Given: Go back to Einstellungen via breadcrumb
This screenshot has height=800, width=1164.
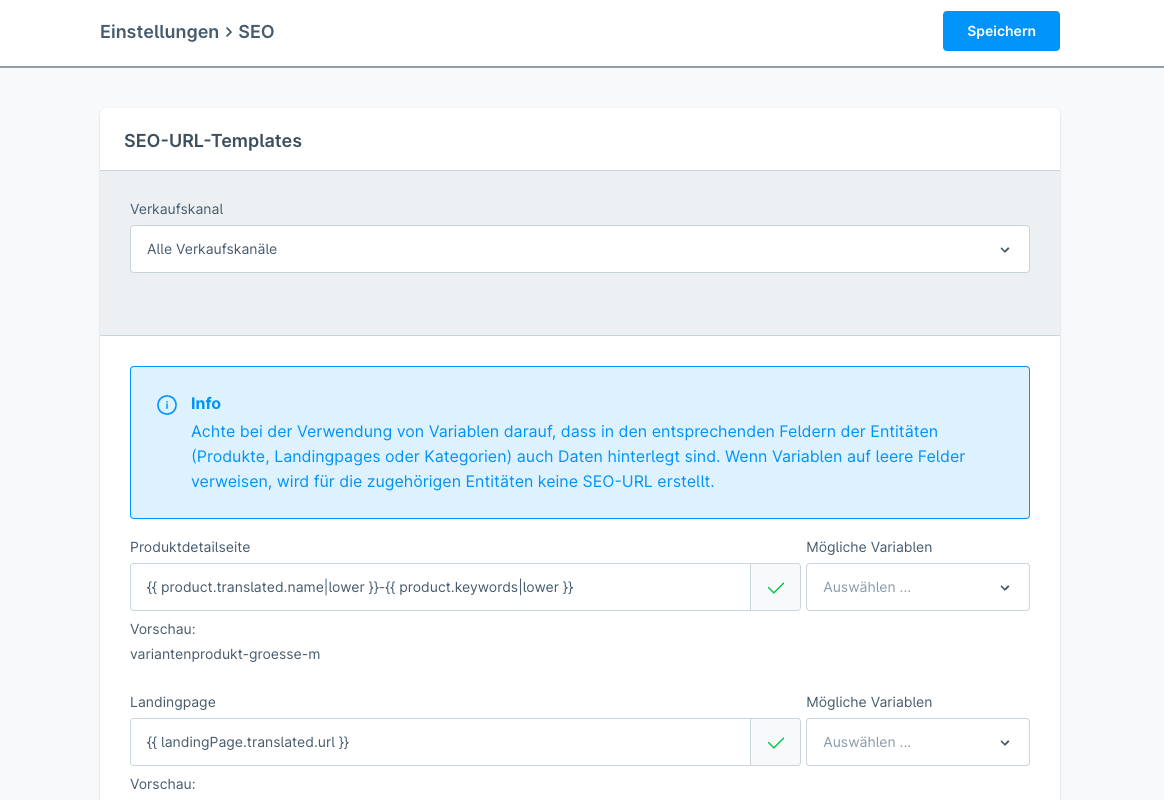Looking at the screenshot, I should click(x=159, y=32).
